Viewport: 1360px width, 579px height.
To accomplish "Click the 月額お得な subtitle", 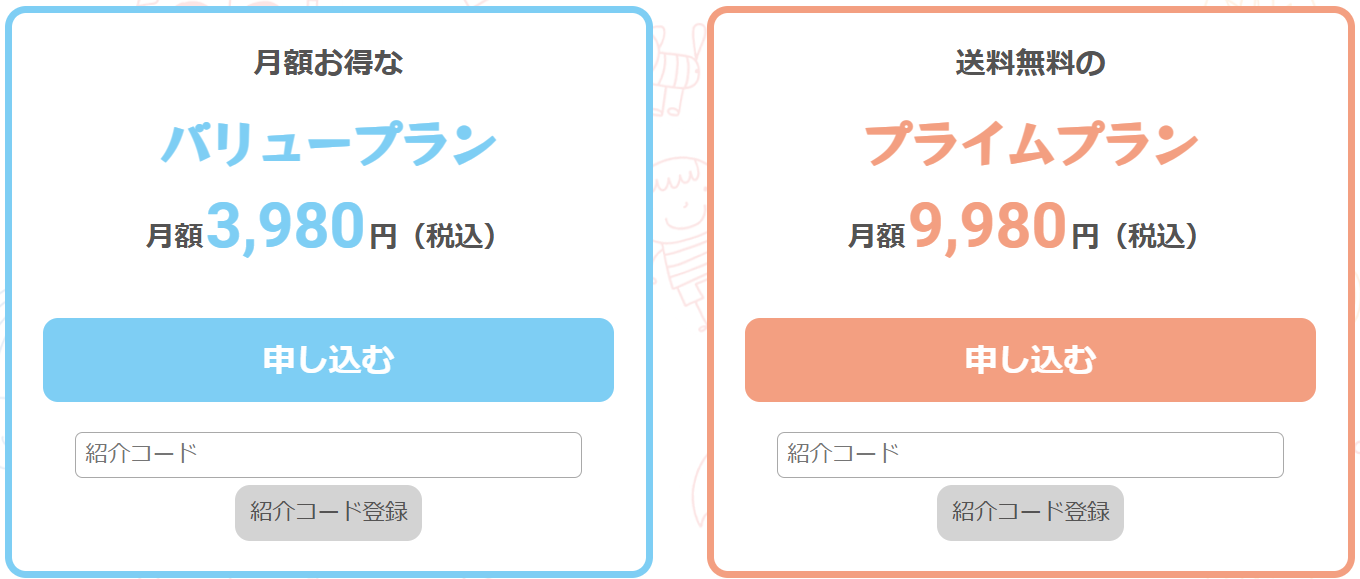I will pos(328,63).
